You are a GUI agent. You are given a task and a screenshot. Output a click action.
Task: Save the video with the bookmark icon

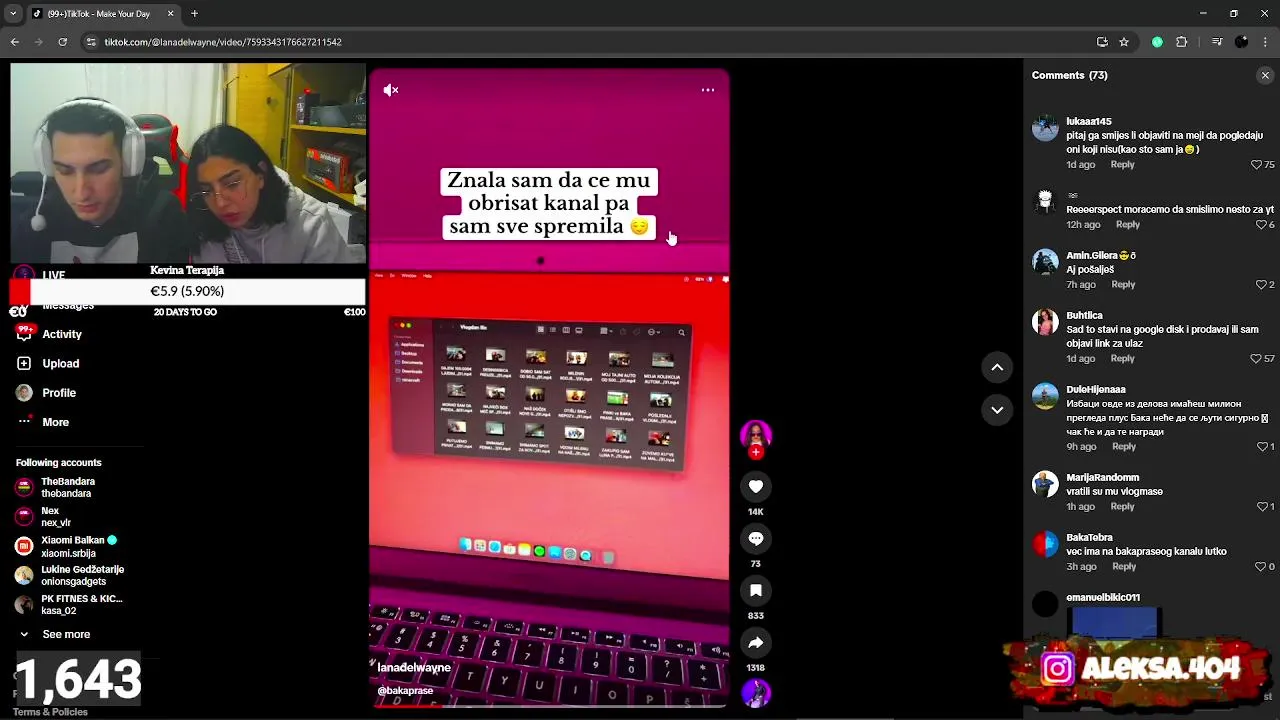[756, 591]
